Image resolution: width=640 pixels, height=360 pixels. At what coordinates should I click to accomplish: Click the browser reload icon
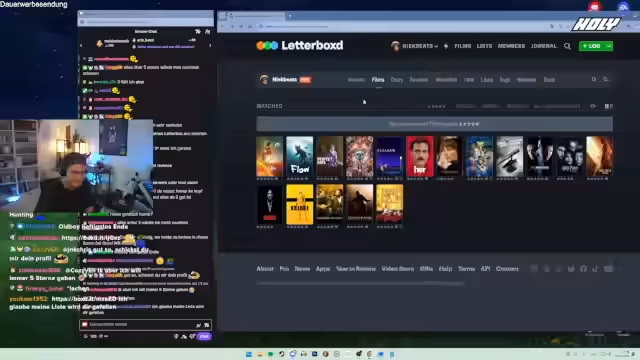241,27
